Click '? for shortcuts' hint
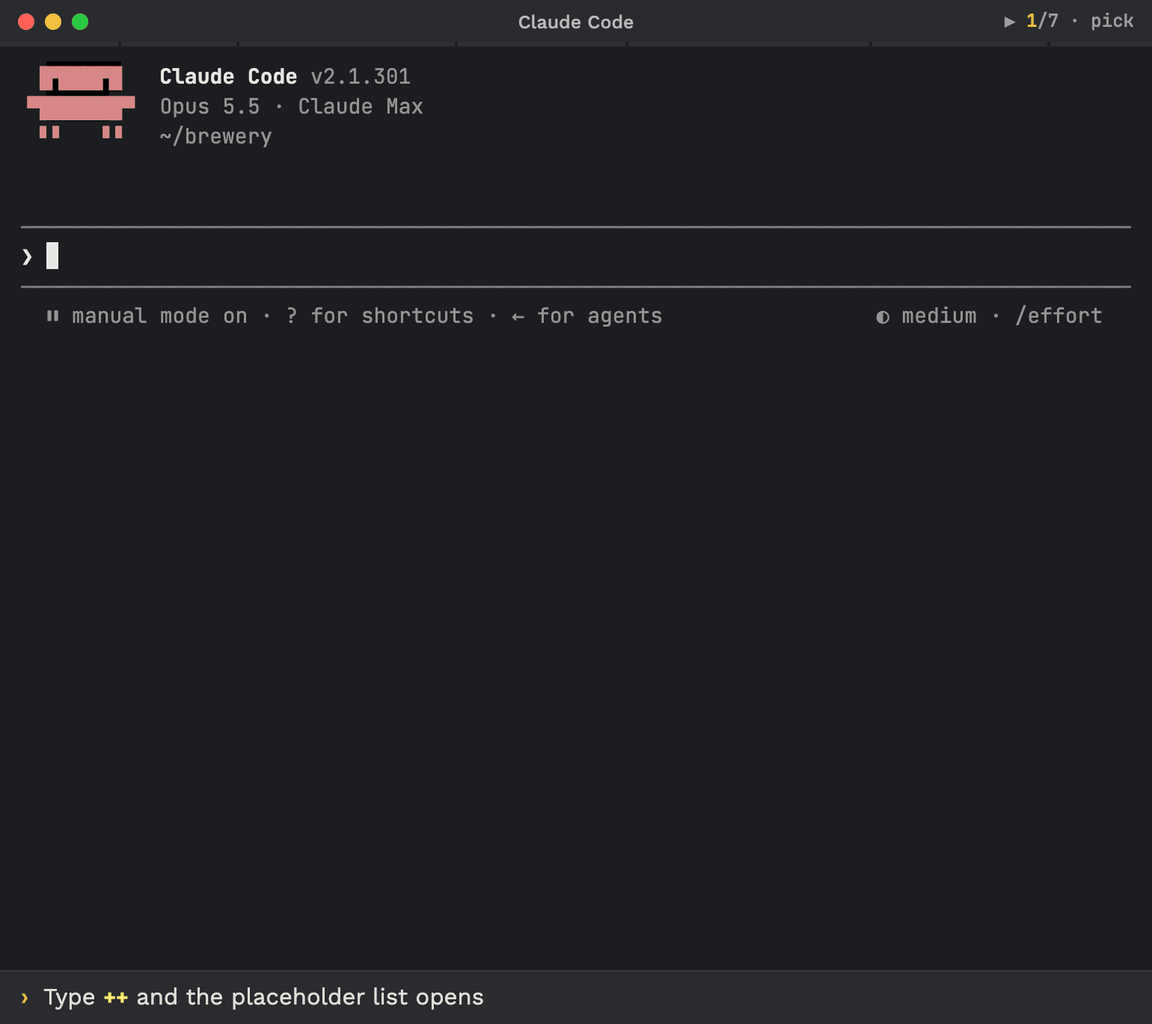The image size is (1152, 1024). pyautogui.click(x=380, y=316)
